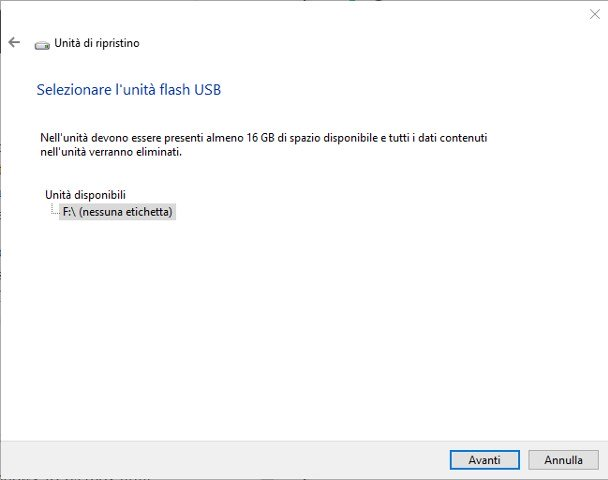This screenshot has width=608, height=480.
Task: Click the recovery drive icon in header
Action: coord(42,44)
